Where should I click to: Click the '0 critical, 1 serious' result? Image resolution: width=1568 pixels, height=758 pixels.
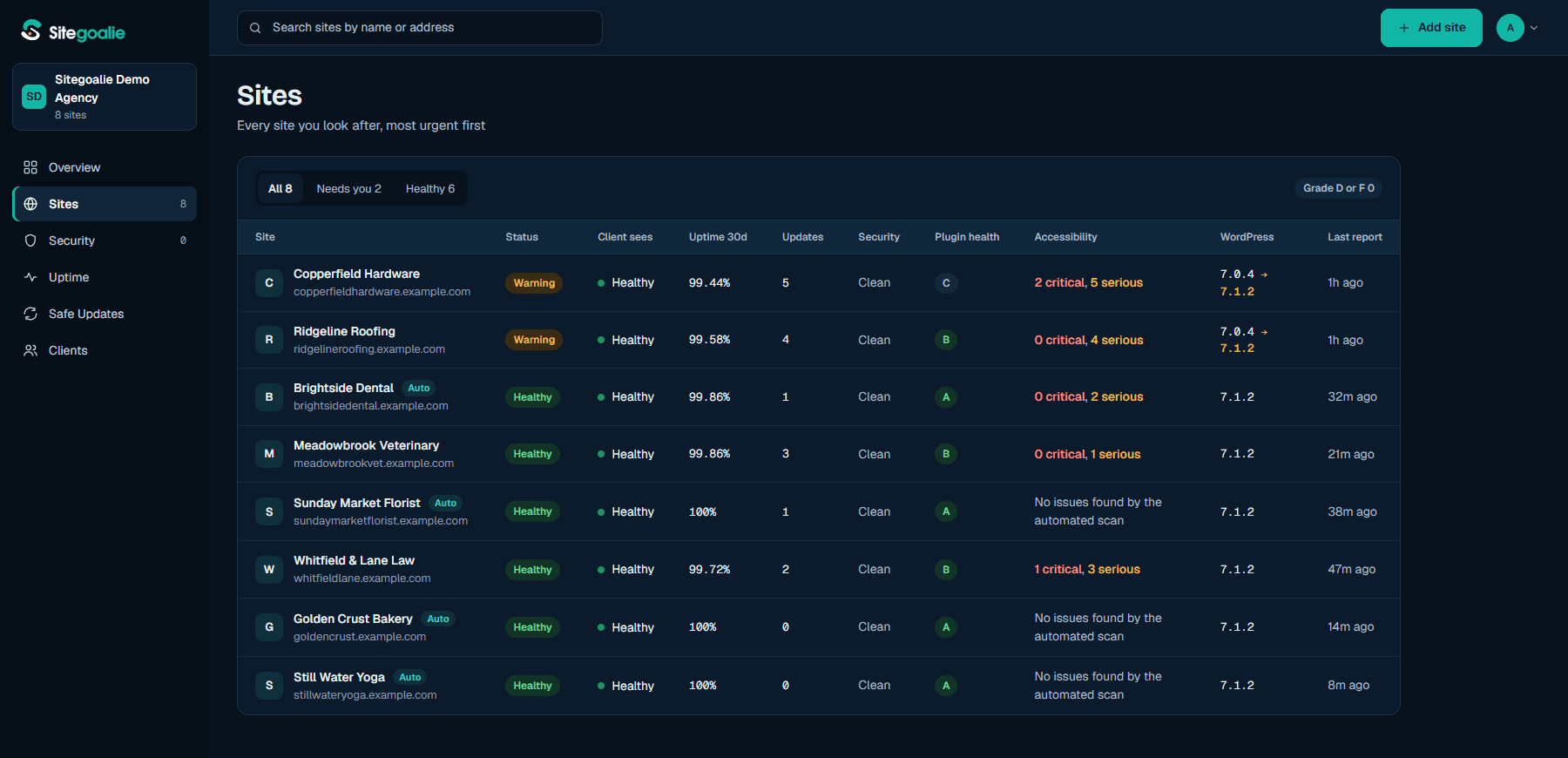click(x=1087, y=454)
